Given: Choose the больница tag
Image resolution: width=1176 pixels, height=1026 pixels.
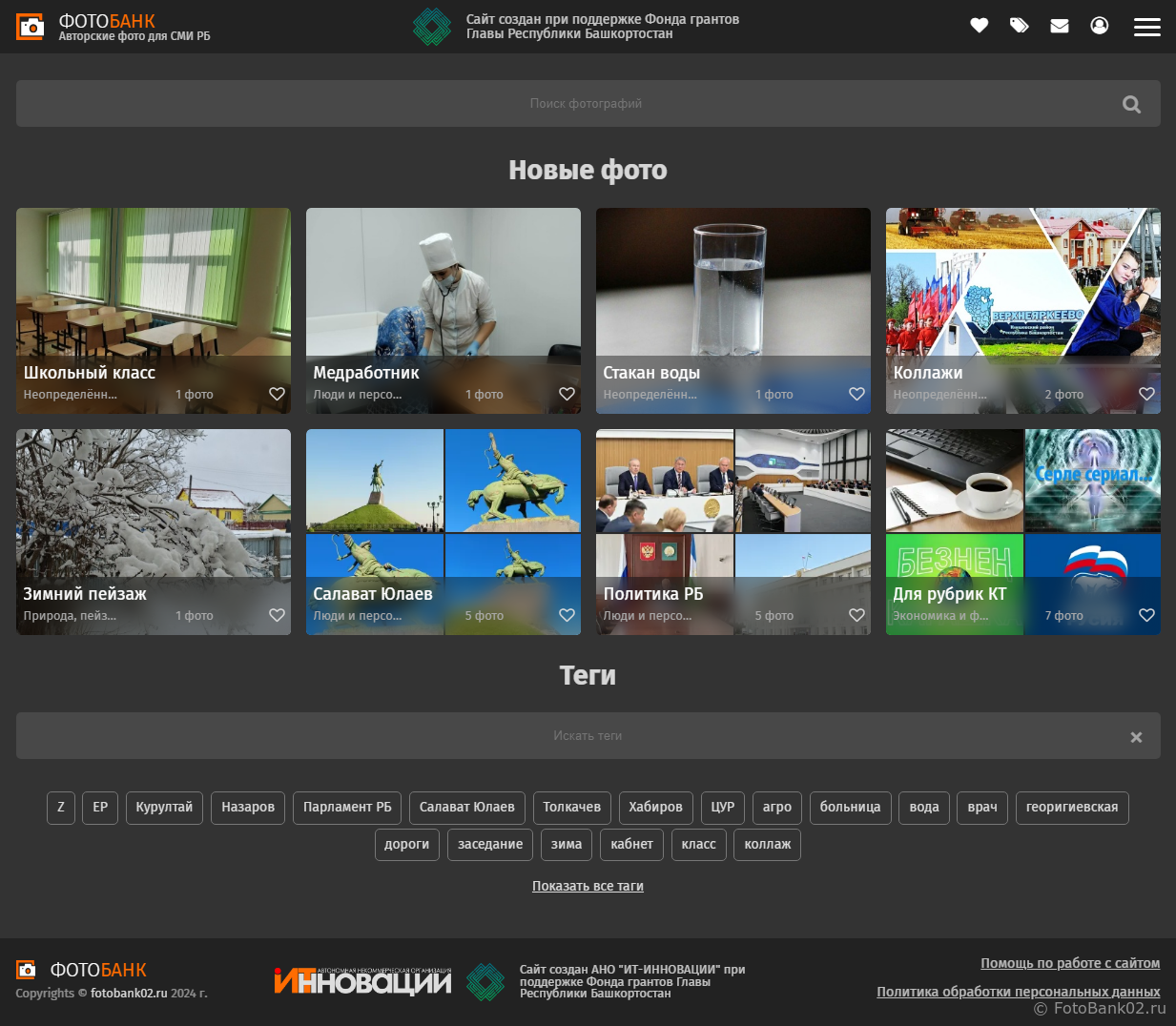Looking at the screenshot, I should [x=850, y=807].
